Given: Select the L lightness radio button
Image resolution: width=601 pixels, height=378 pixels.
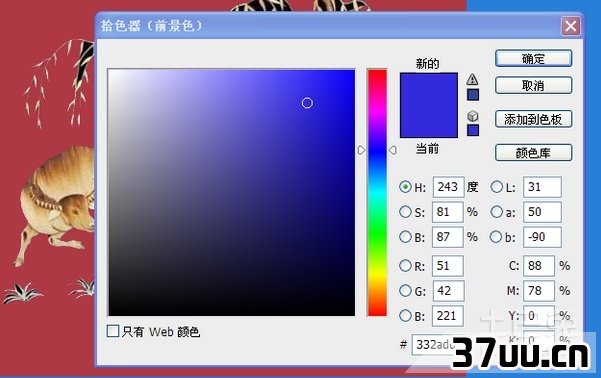Looking at the screenshot, I should 496,187.
